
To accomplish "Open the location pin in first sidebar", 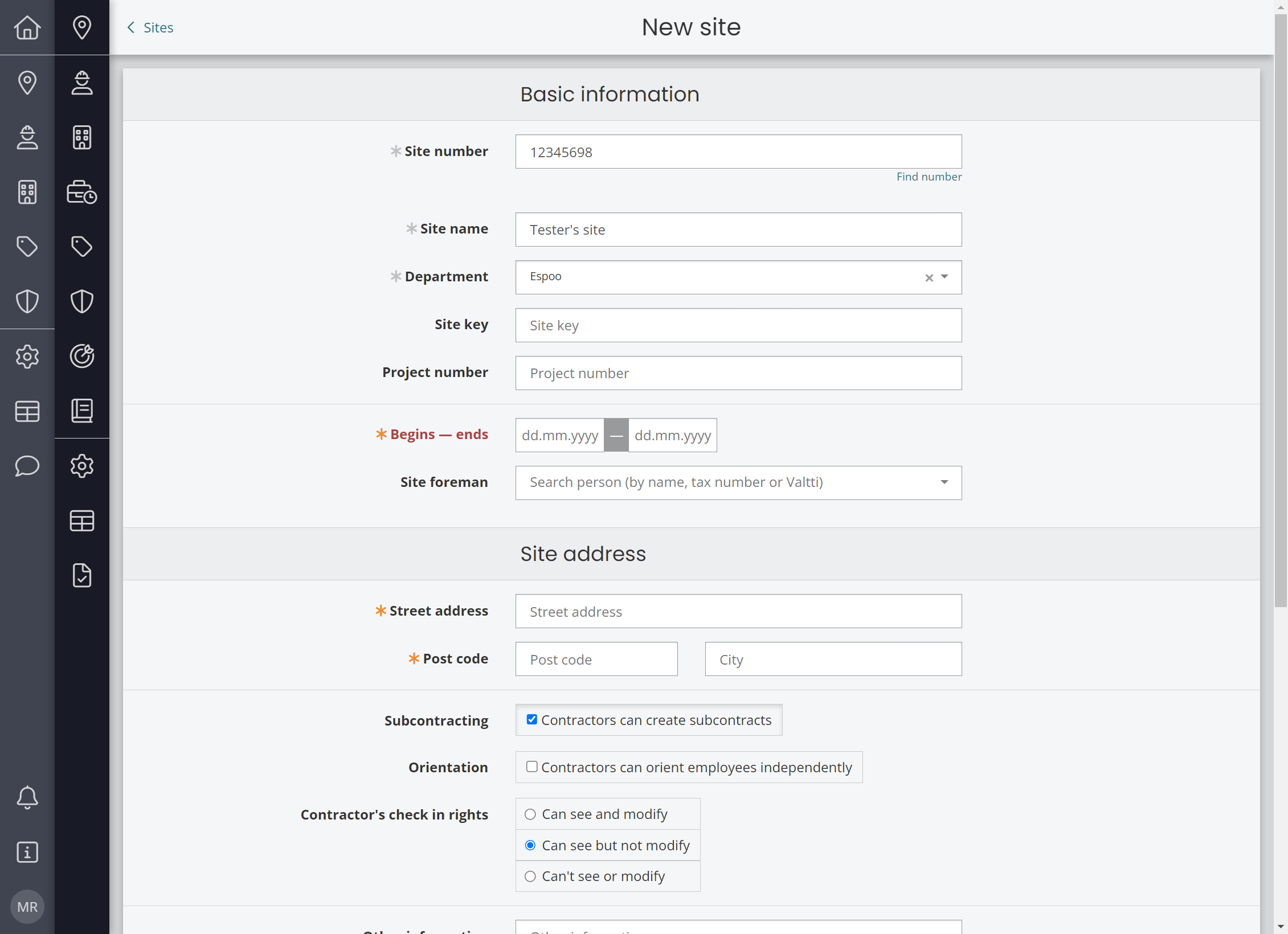I will tap(27, 83).
